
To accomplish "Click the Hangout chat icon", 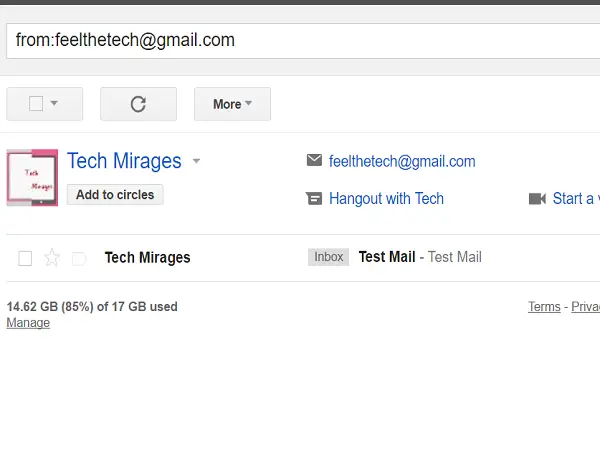I will (x=314, y=199).
